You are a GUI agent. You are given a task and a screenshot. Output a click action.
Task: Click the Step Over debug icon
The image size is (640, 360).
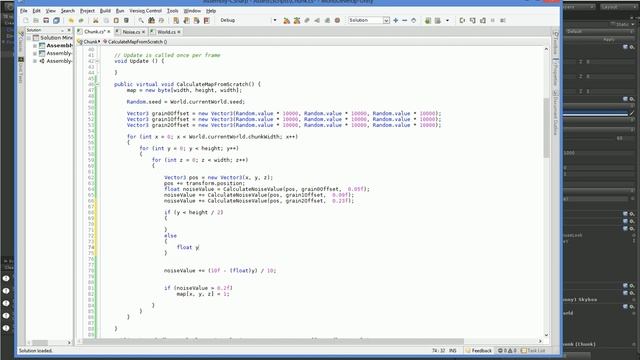[x=462, y=20]
